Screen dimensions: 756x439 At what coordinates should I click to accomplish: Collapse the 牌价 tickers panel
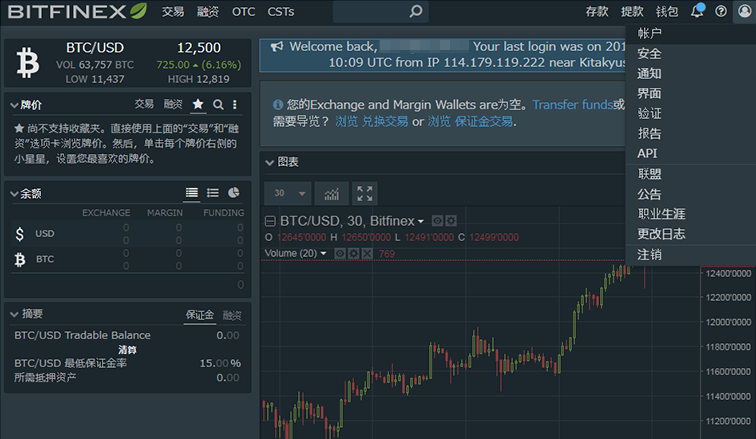click(14, 105)
